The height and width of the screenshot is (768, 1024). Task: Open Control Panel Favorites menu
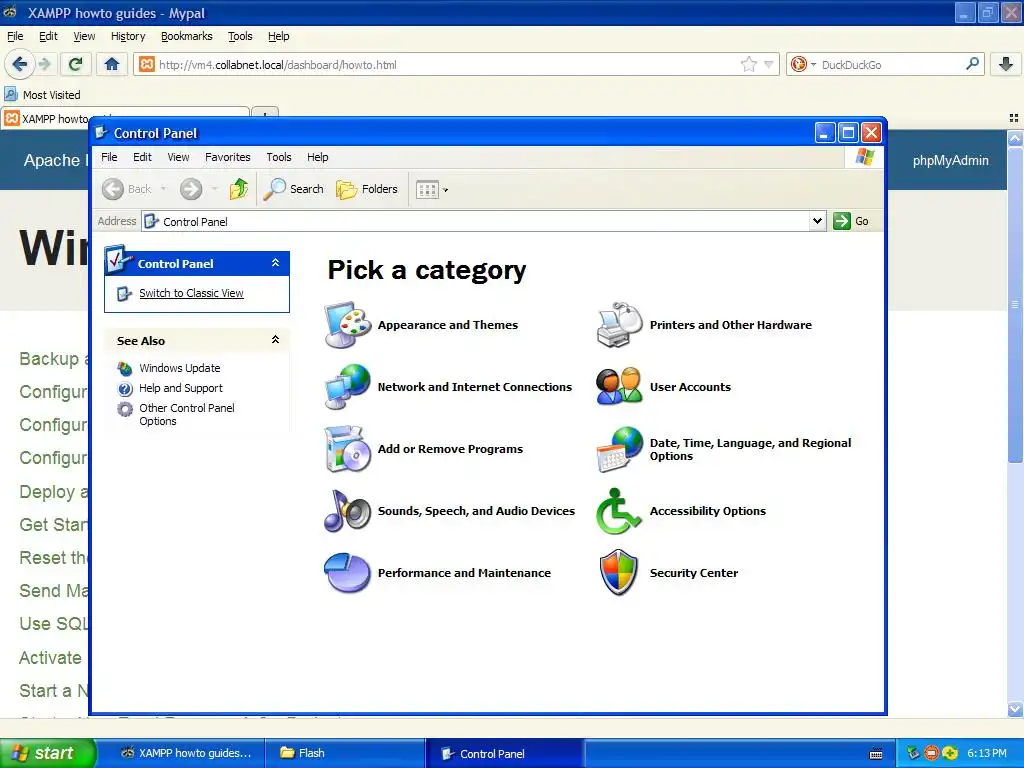click(227, 157)
